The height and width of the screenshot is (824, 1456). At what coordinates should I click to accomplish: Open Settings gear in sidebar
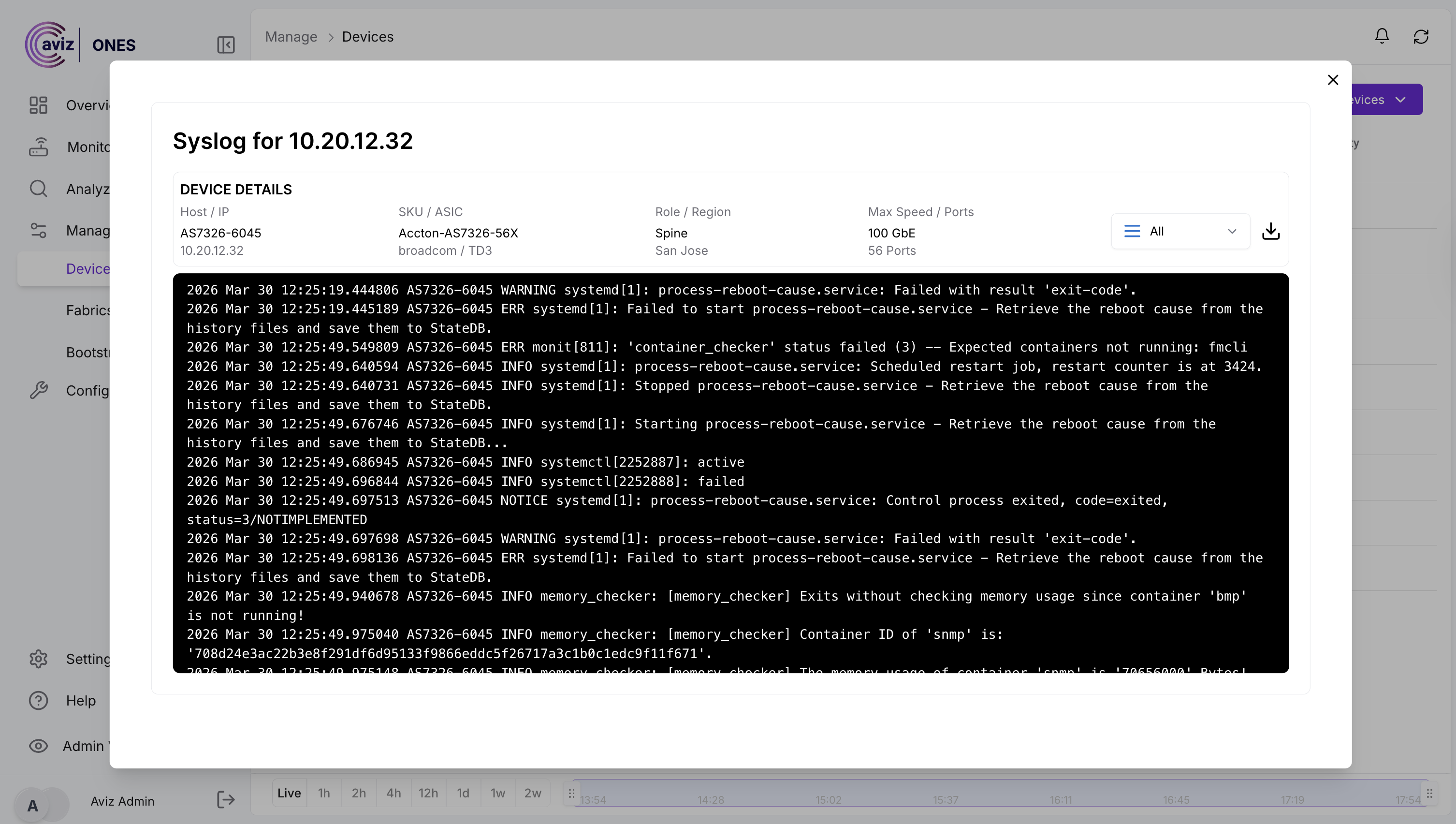[39, 659]
